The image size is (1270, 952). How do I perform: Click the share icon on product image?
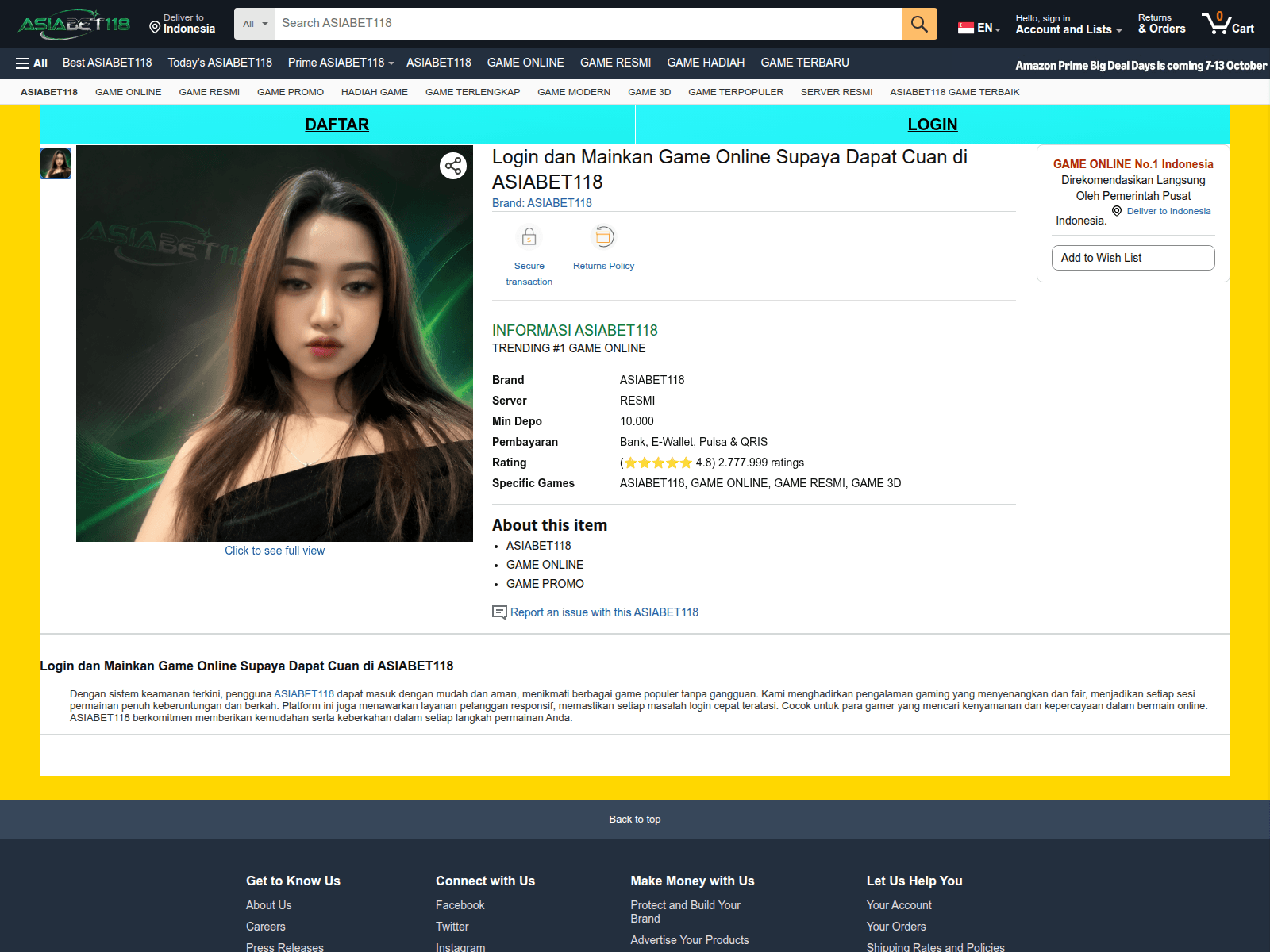coord(453,166)
